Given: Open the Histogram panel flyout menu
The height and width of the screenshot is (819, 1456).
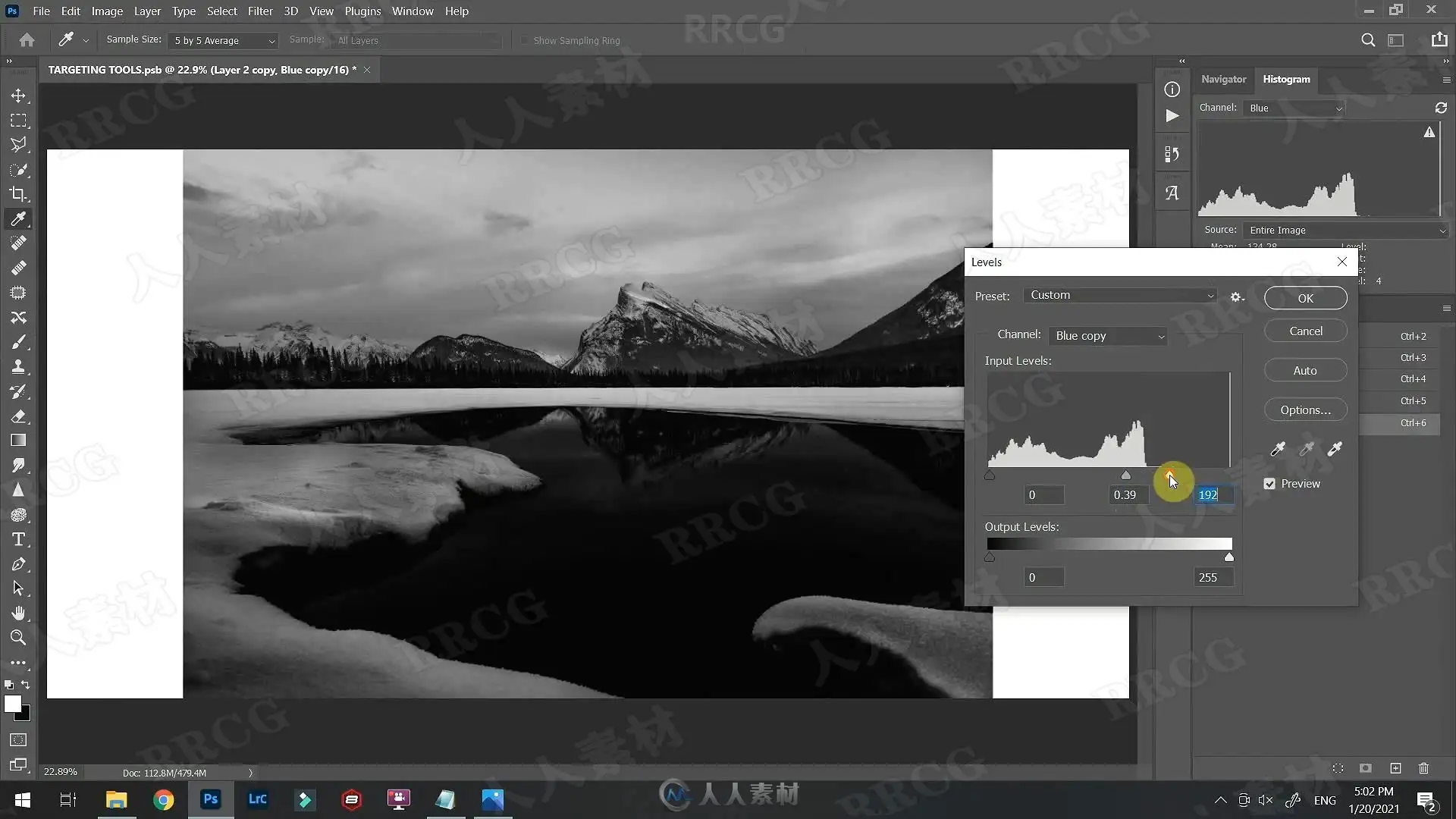Looking at the screenshot, I should 1446,80.
